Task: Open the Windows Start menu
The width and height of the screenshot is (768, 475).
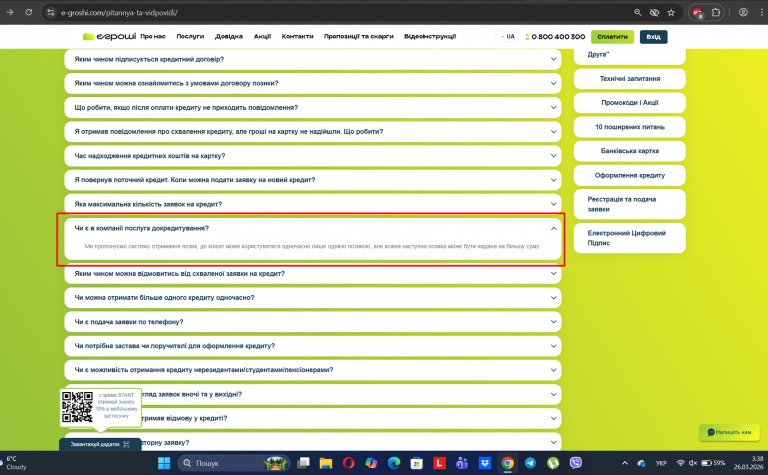Action: [164, 463]
